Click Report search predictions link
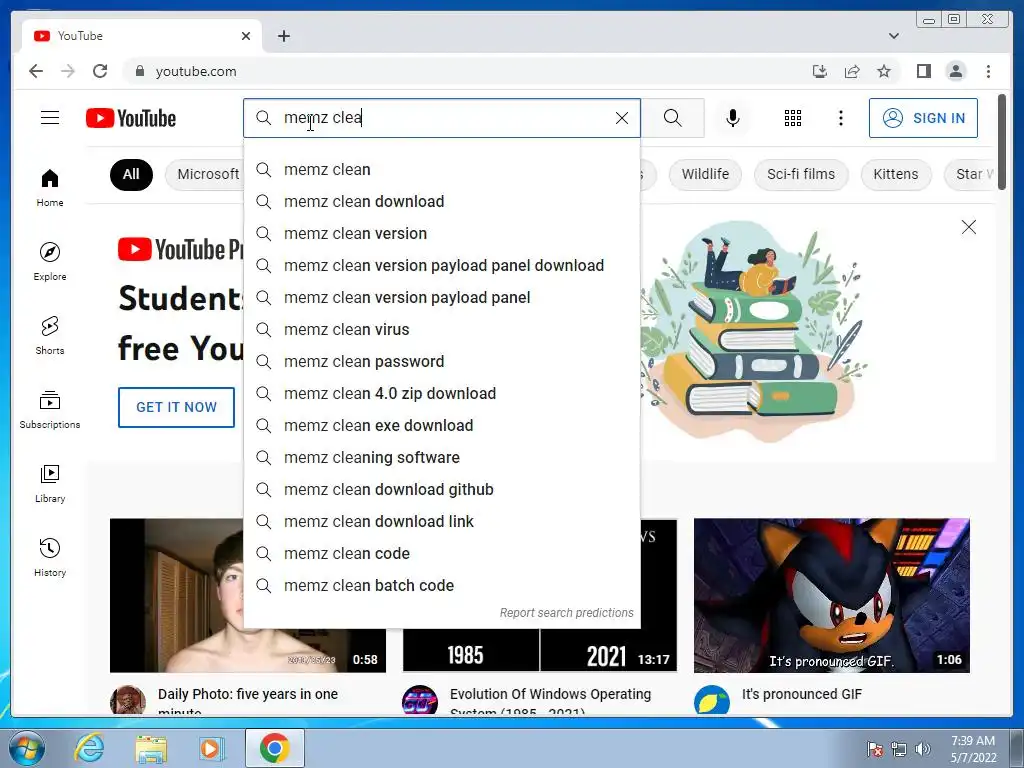The width and height of the screenshot is (1024, 768). (x=566, y=613)
